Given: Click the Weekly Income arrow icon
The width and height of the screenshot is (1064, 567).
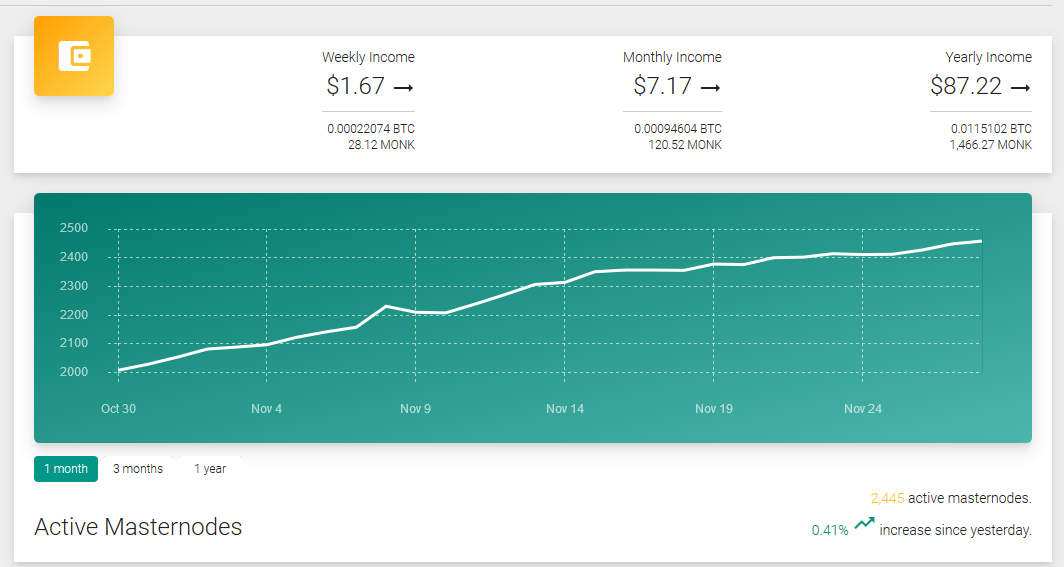Looking at the screenshot, I should [x=403, y=87].
